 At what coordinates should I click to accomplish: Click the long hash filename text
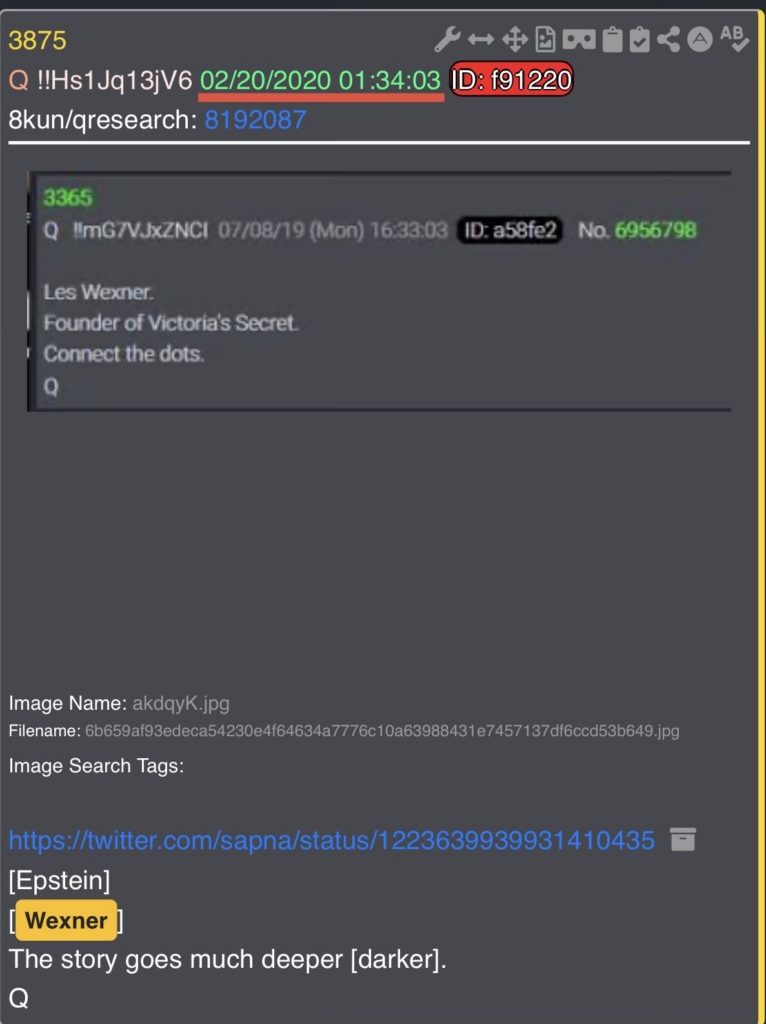pos(382,731)
